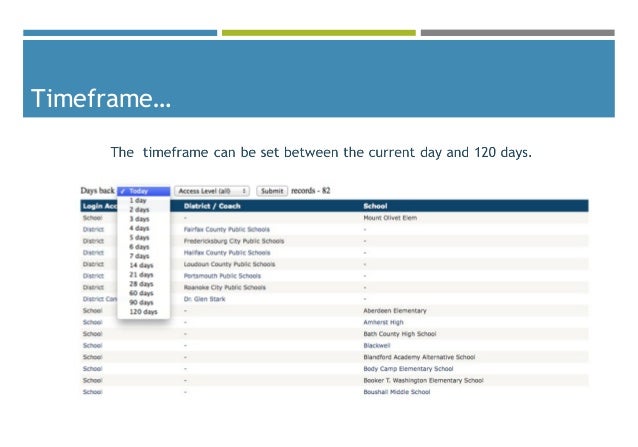Pick 14 days in the dropdown list
The width and height of the screenshot is (638, 447).
143,265
